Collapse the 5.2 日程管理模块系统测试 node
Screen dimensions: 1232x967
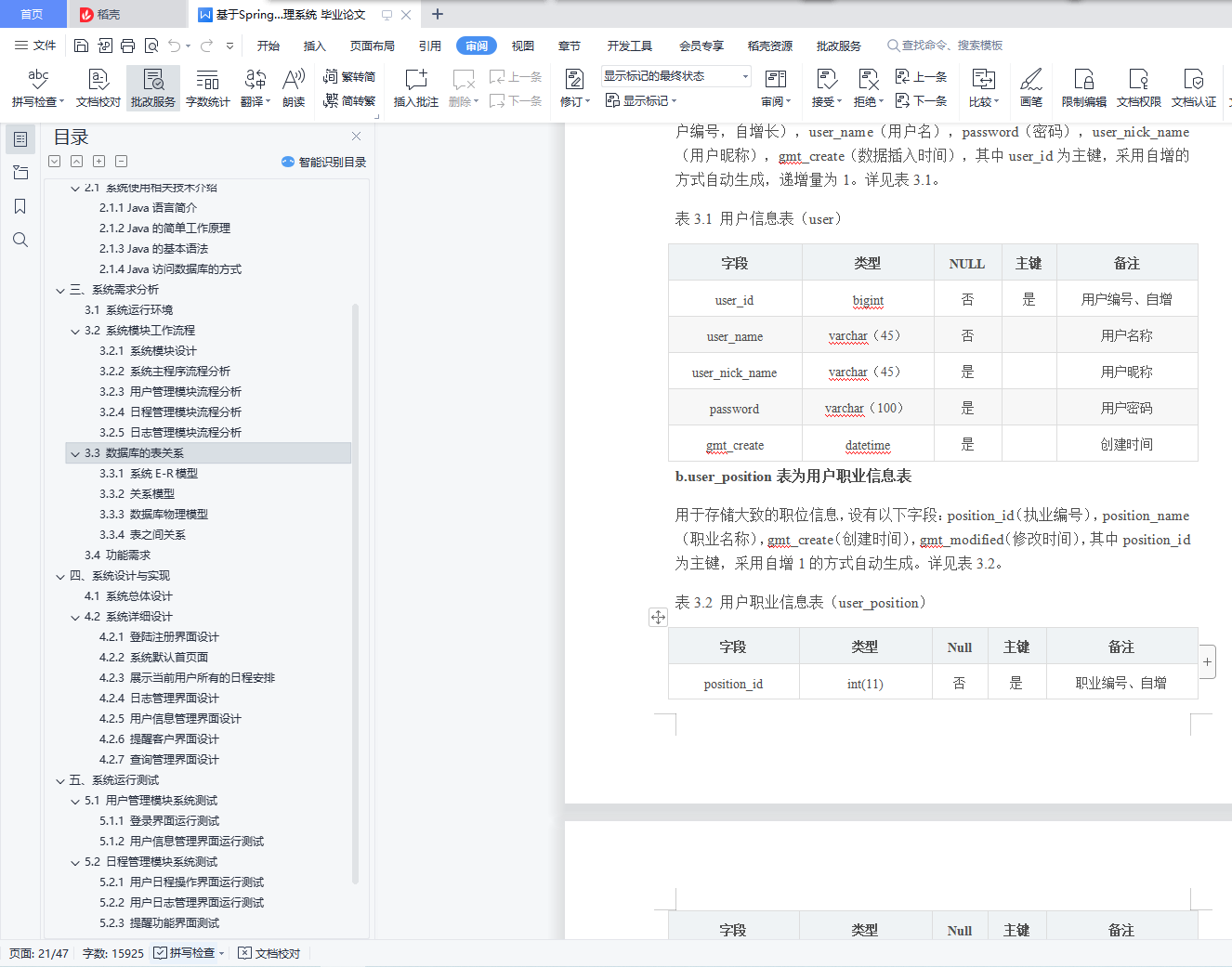click(75, 862)
